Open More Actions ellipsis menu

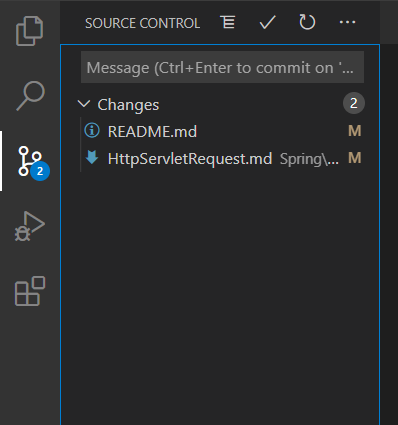point(347,22)
